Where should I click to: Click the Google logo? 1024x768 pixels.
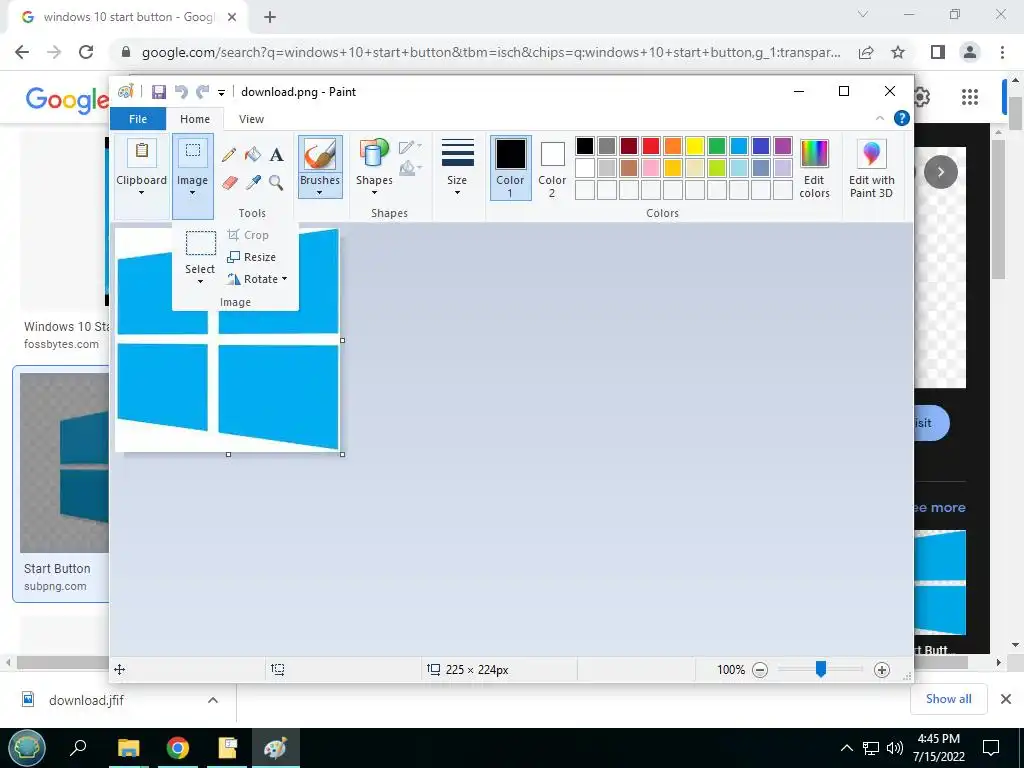67,99
